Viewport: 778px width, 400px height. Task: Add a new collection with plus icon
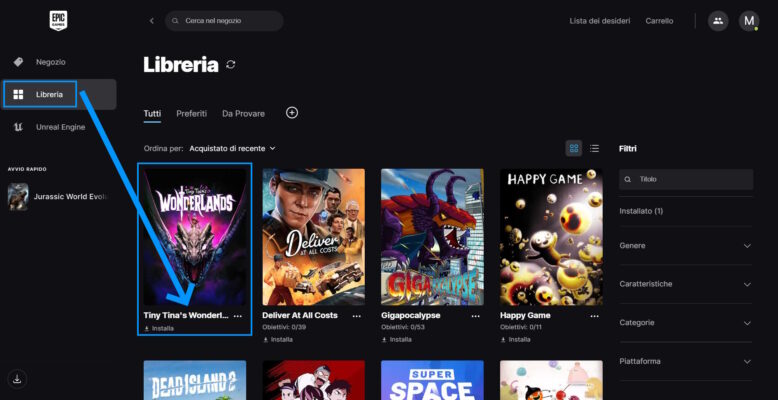pos(292,113)
